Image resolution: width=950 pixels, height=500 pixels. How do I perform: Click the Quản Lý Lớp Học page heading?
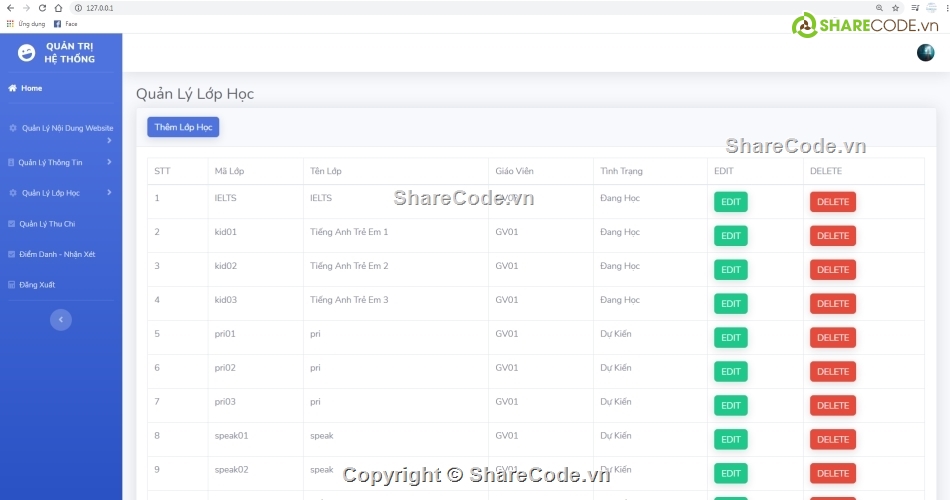(x=194, y=94)
